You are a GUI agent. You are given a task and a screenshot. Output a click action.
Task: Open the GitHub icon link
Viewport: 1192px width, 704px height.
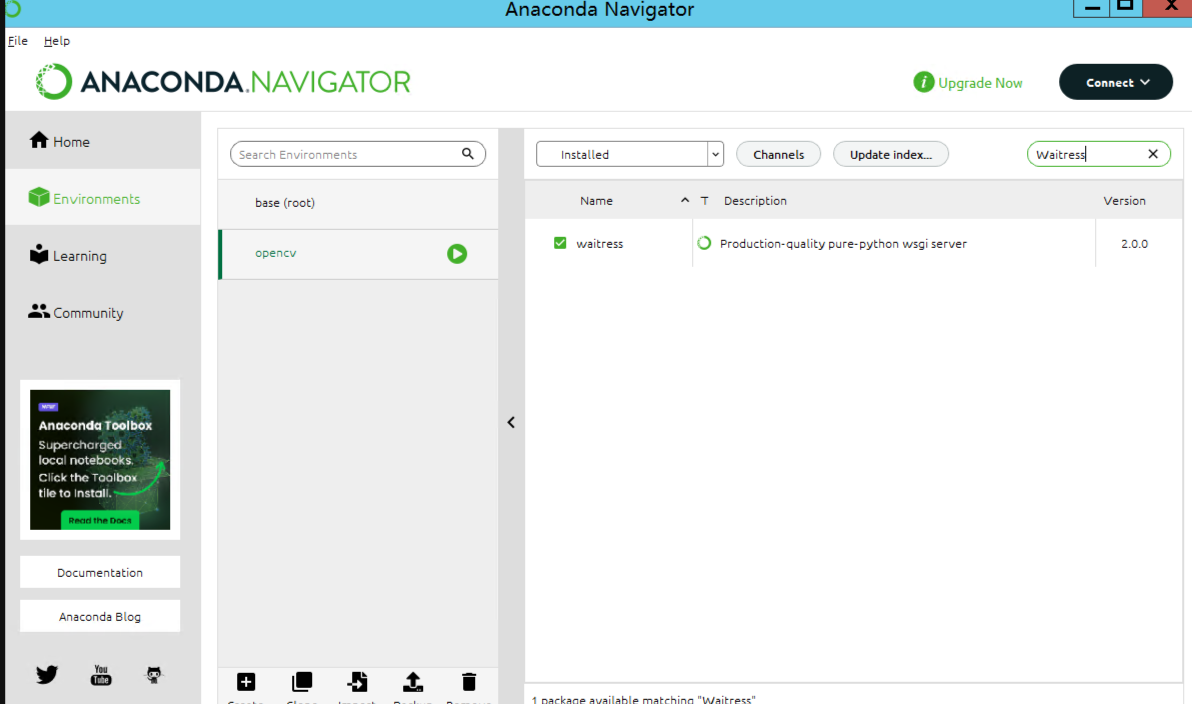[x=154, y=675]
